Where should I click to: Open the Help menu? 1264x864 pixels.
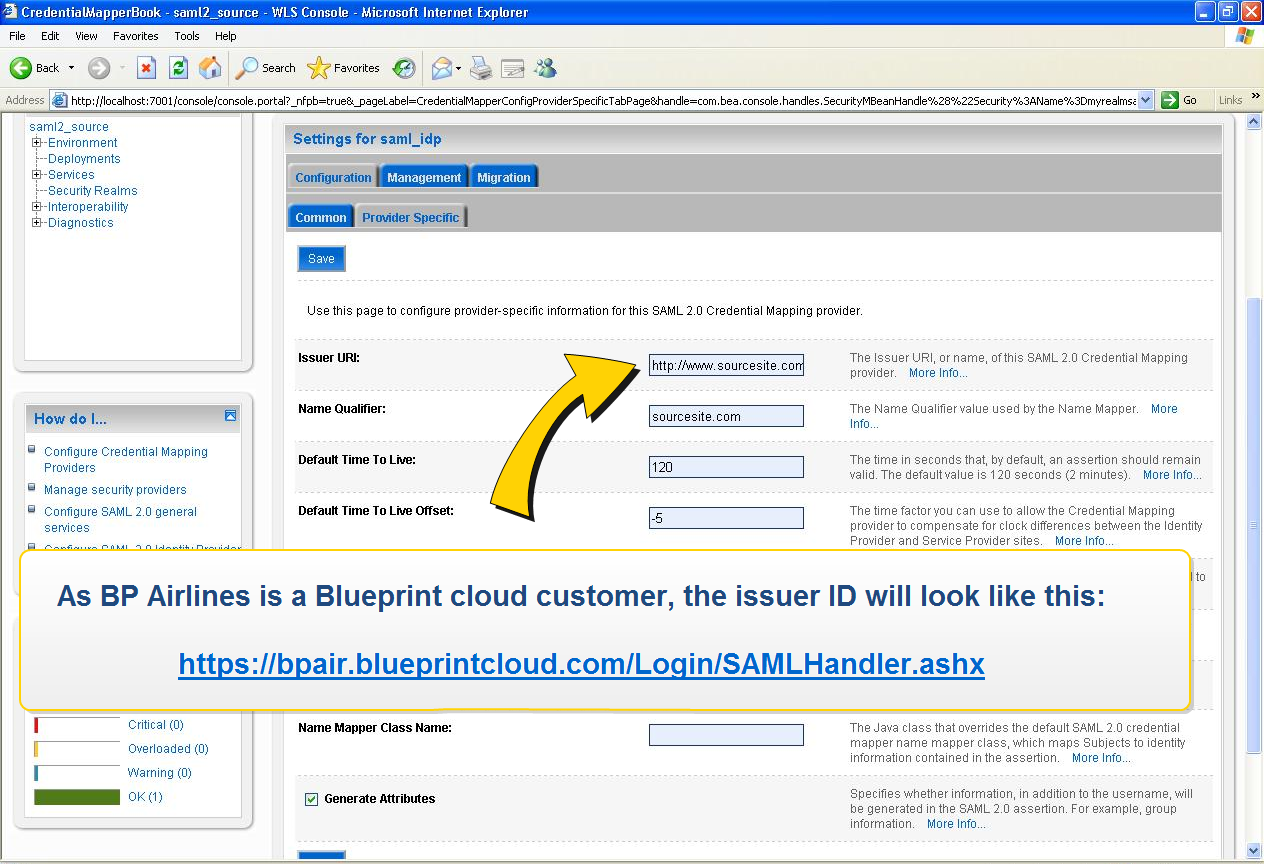click(x=226, y=36)
